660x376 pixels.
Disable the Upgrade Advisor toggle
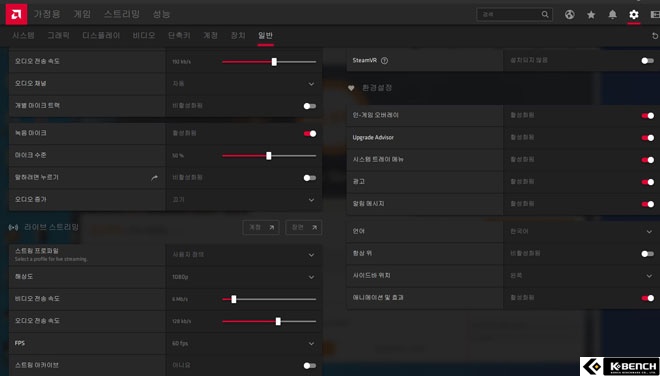647,138
